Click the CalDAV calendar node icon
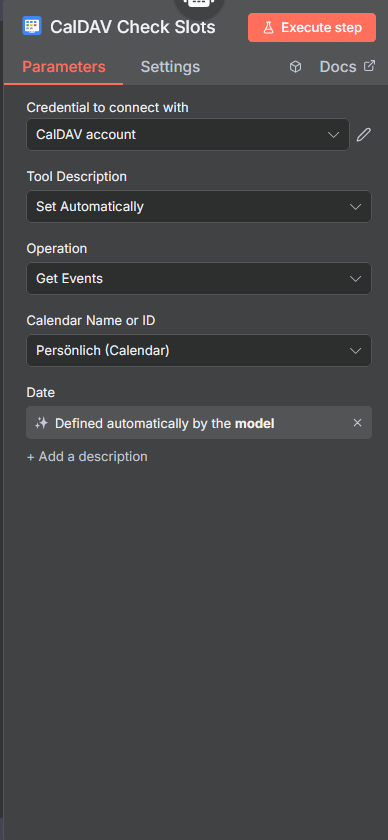 [32, 26]
